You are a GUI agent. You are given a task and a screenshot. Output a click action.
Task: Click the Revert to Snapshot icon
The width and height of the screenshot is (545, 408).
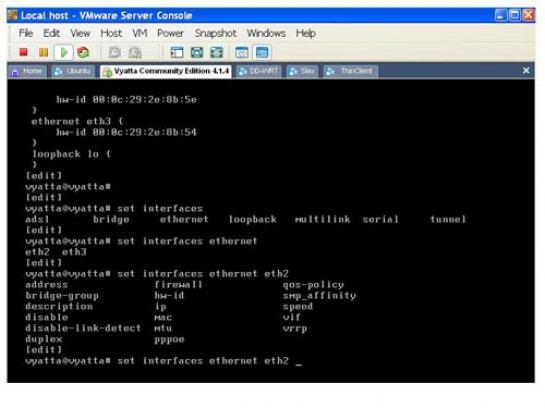point(135,52)
